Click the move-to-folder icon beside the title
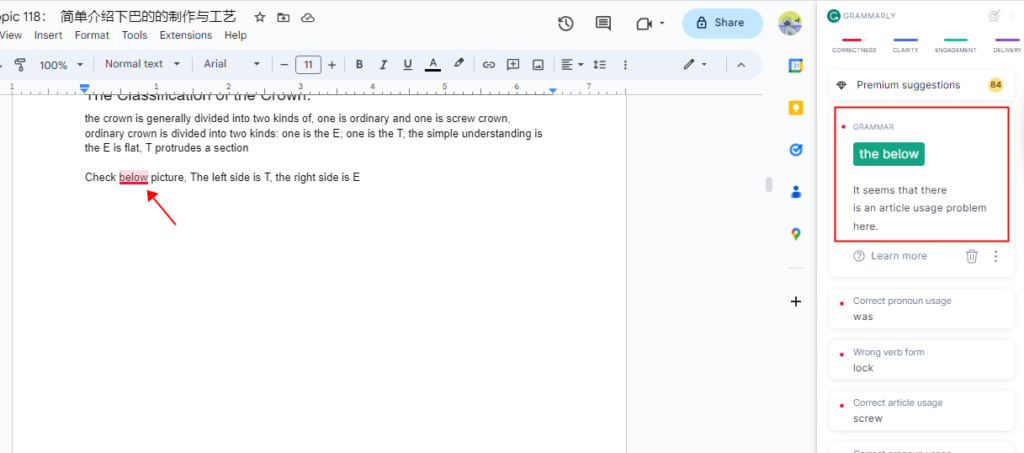This screenshot has width=1024, height=453. click(283, 18)
